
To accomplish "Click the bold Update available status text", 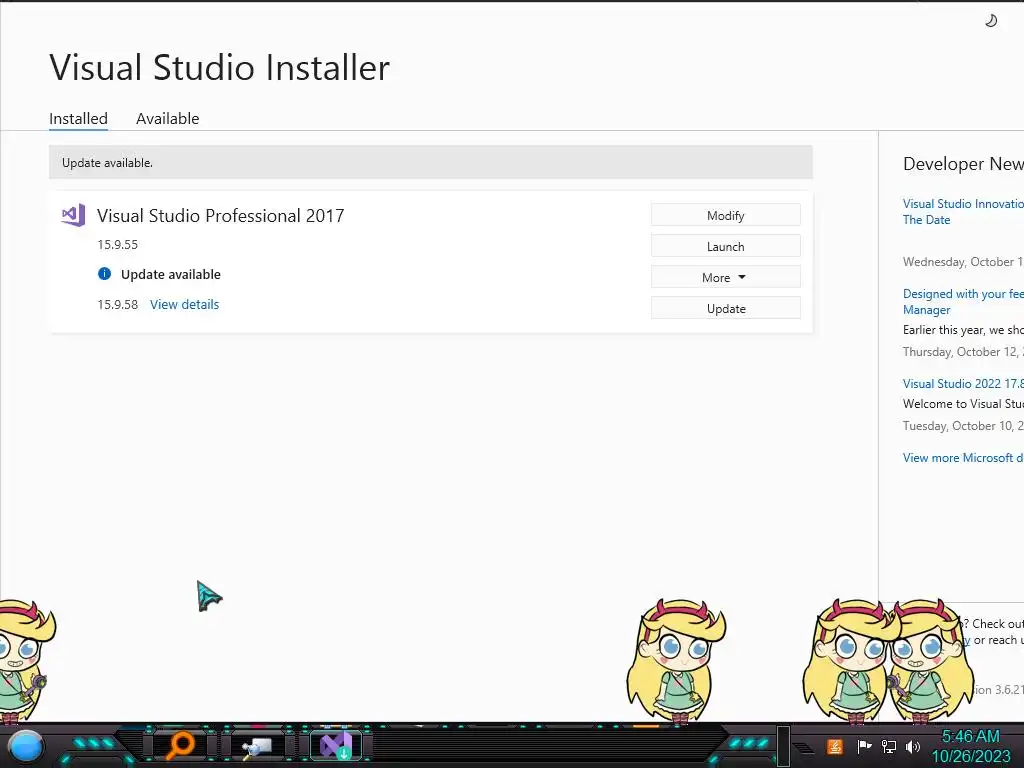I will pos(170,274).
